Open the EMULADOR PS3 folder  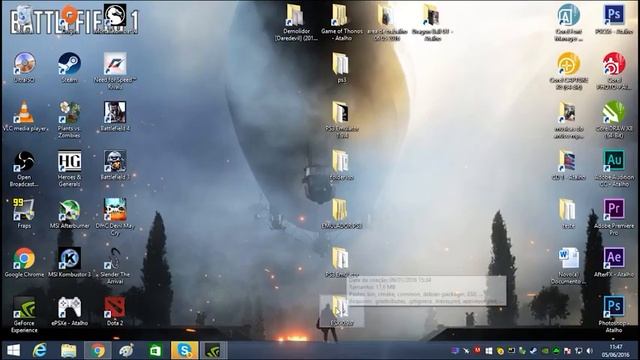click(x=342, y=213)
